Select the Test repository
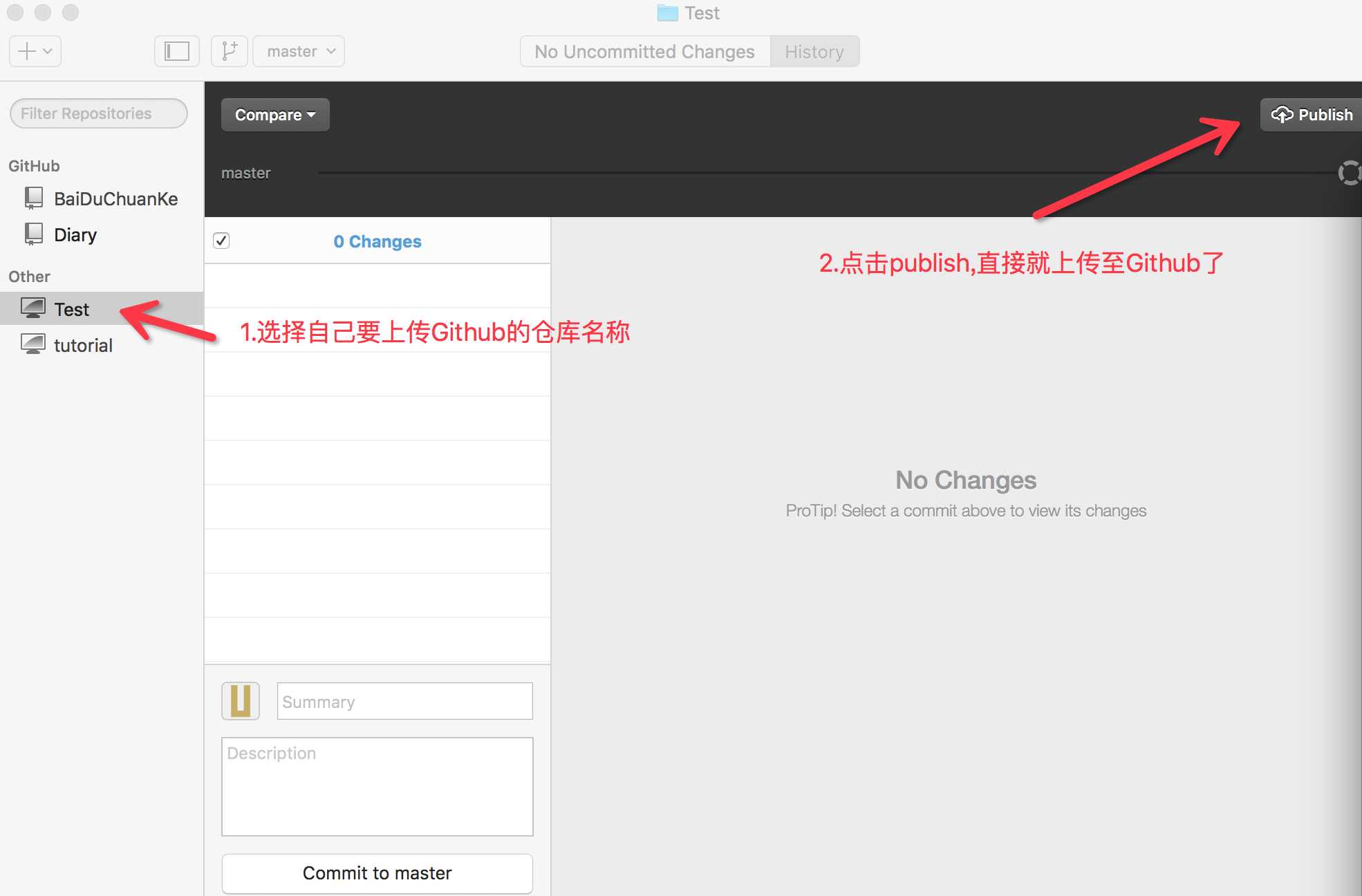 102,309
